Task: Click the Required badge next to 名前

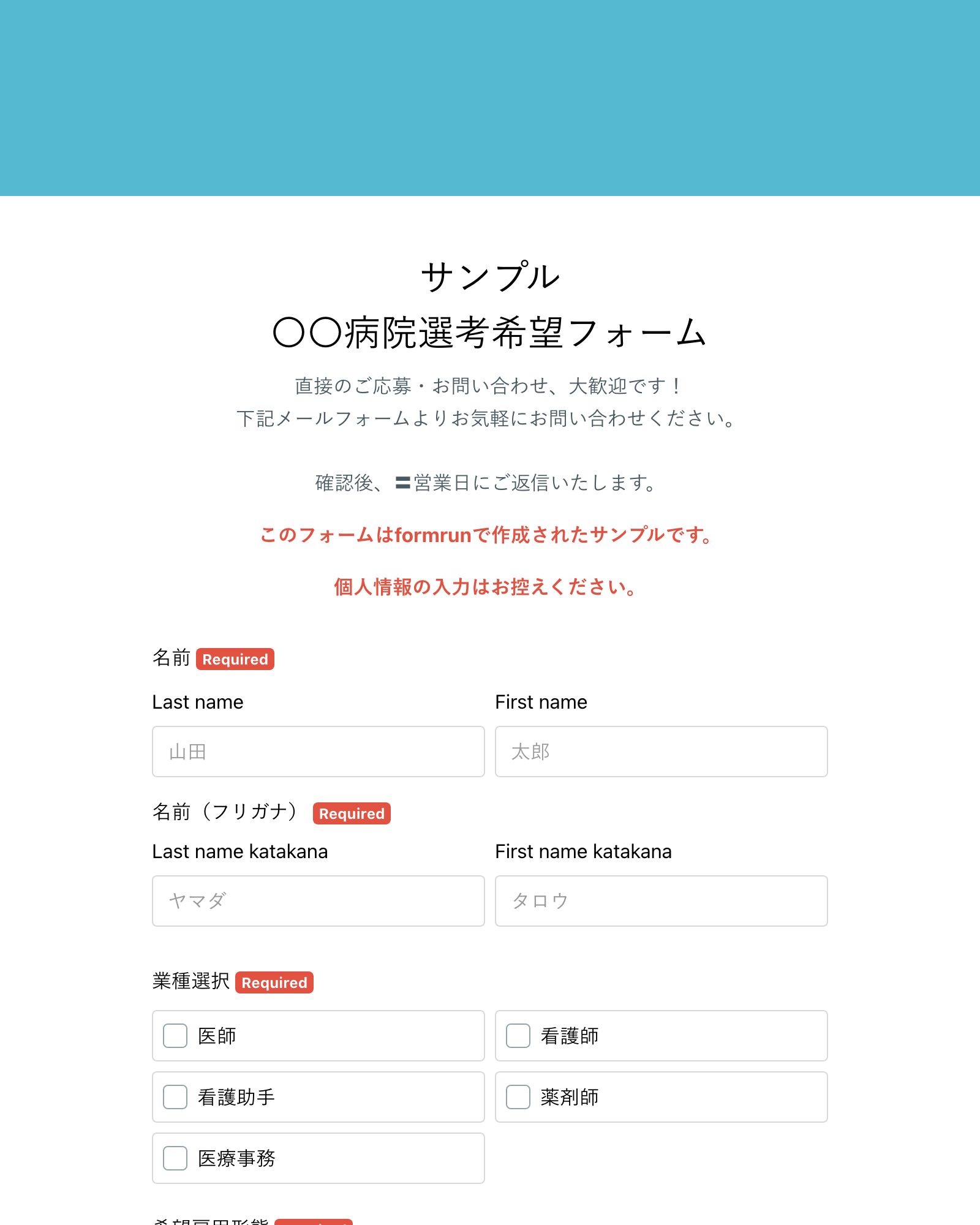Action: pos(235,660)
